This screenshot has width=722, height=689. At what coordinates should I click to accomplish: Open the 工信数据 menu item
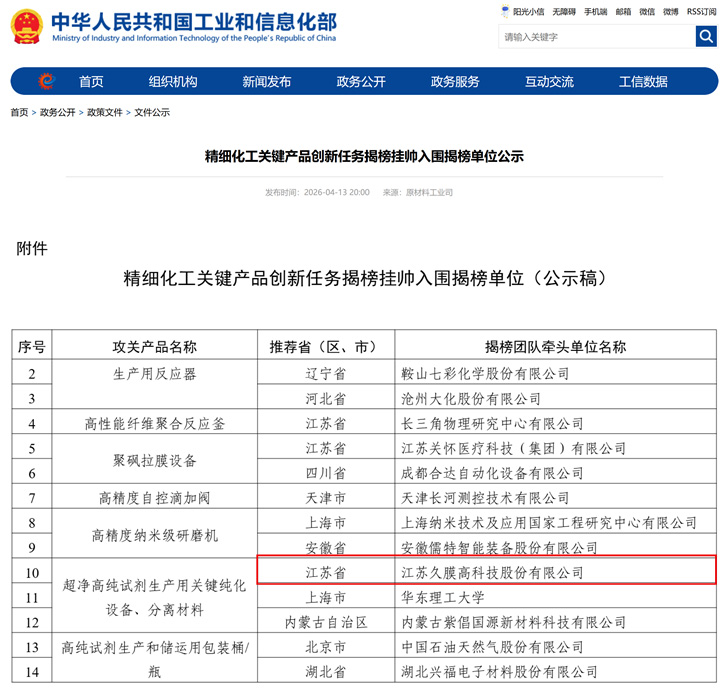pos(643,82)
